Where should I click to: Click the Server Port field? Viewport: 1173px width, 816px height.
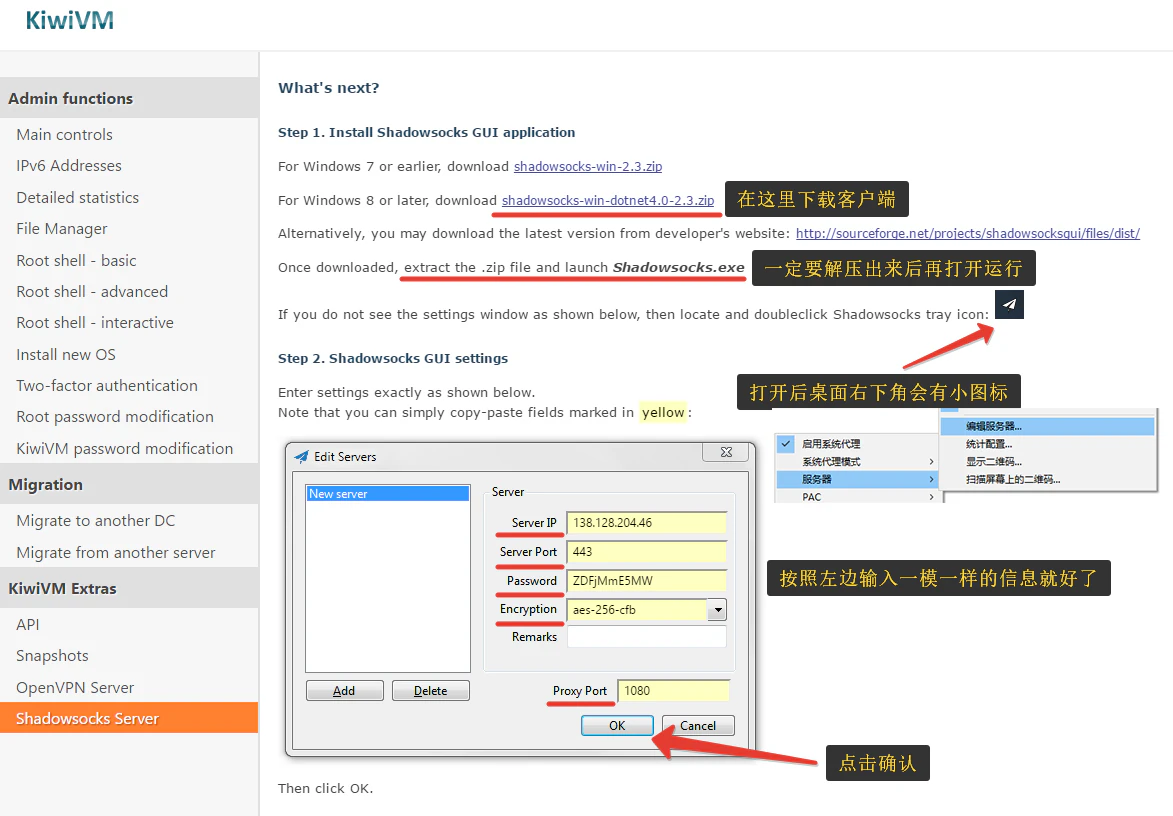click(646, 552)
